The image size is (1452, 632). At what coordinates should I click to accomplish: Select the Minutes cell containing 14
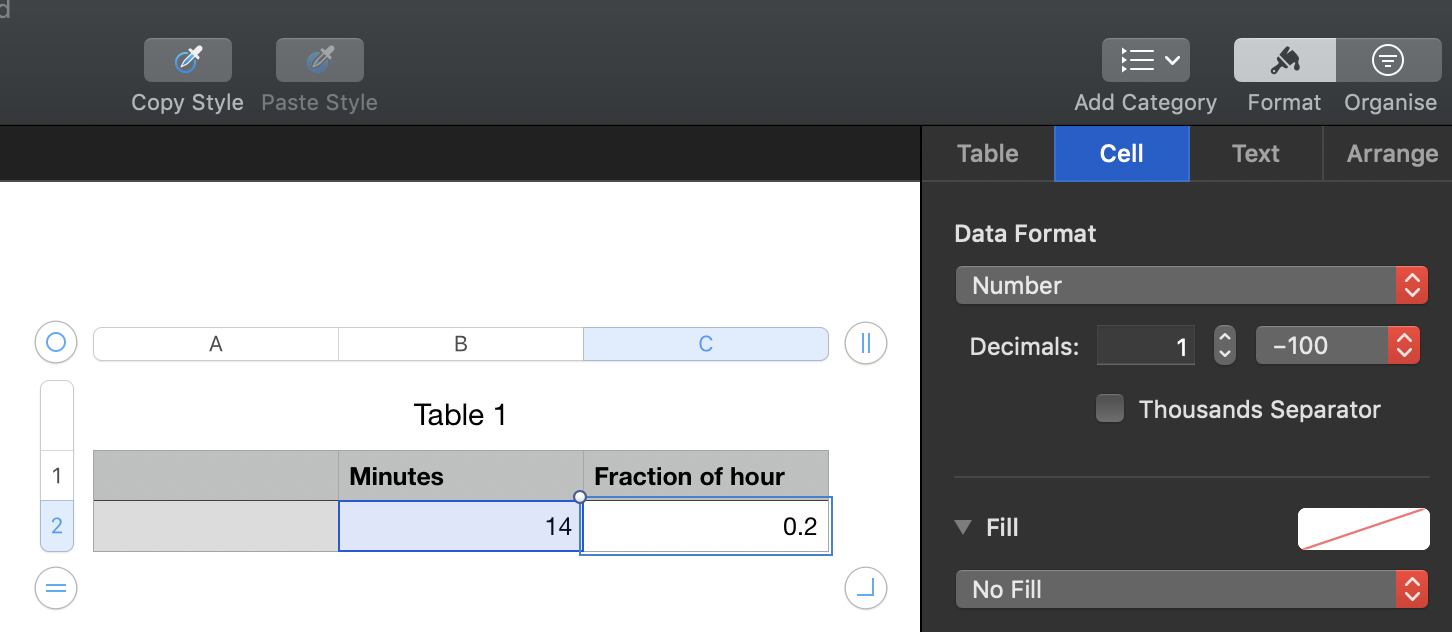[460, 526]
